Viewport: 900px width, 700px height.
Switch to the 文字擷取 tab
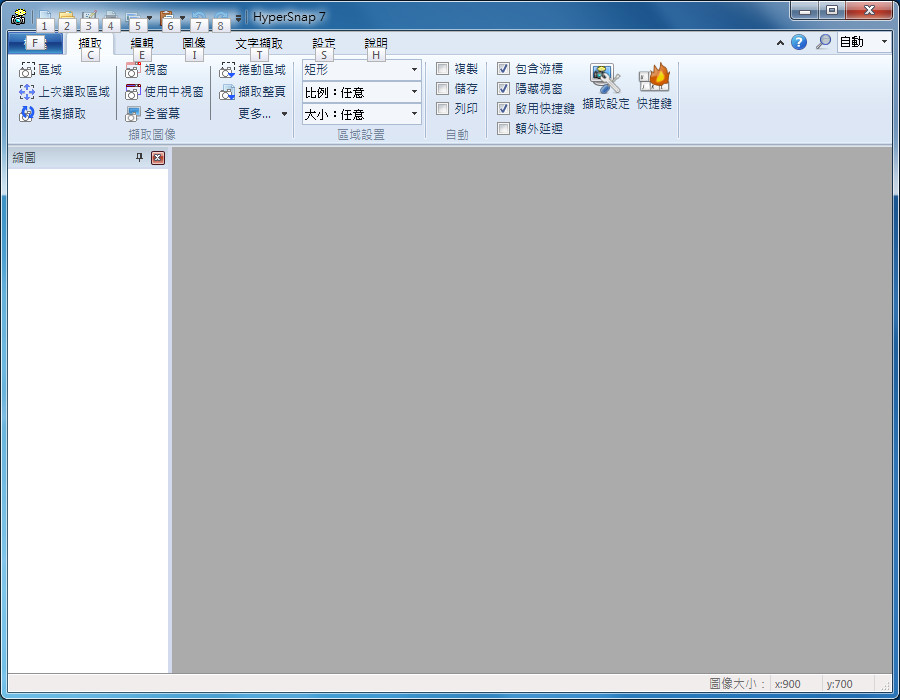click(259, 44)
